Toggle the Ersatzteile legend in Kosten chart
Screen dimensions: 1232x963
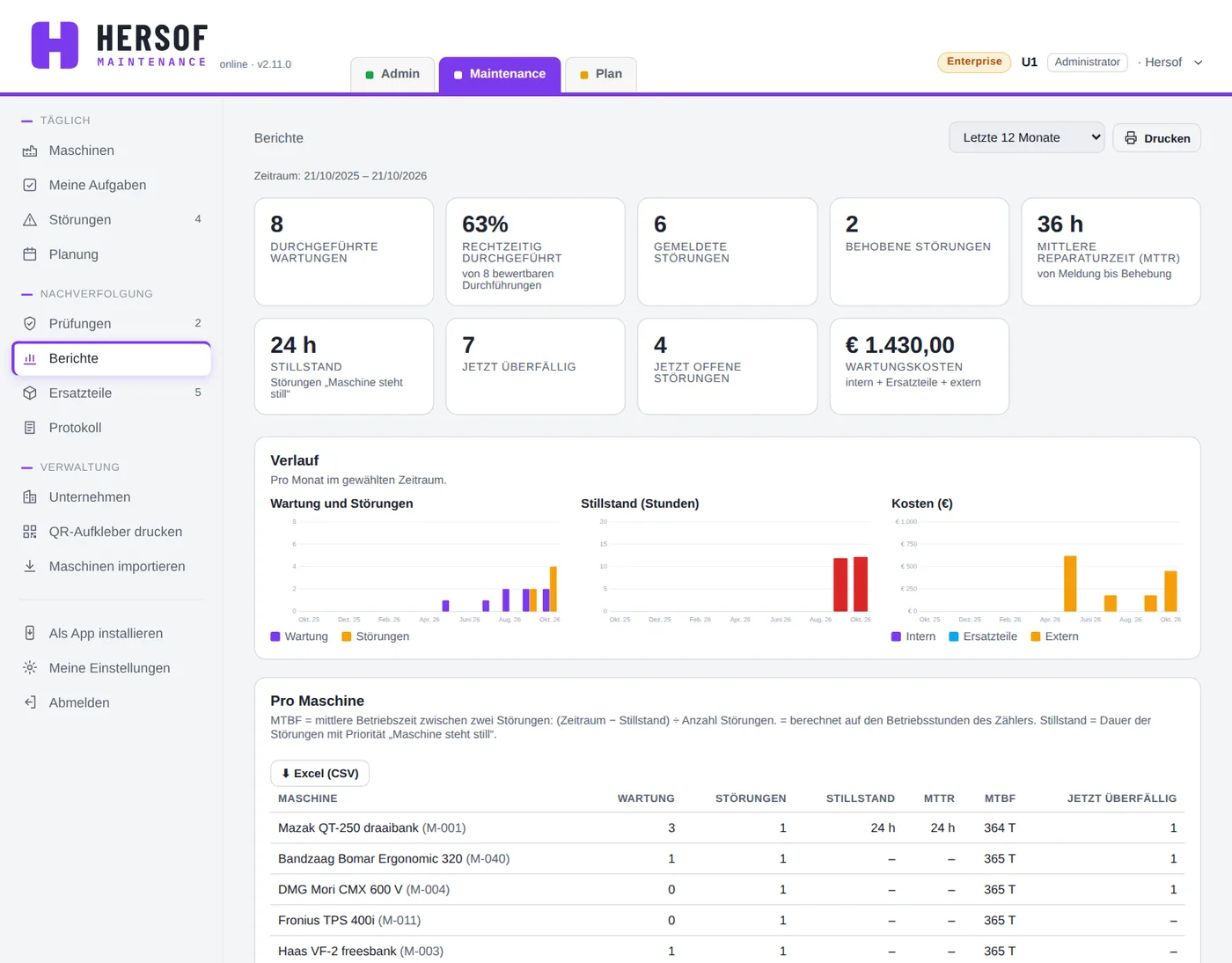(983, 636)
